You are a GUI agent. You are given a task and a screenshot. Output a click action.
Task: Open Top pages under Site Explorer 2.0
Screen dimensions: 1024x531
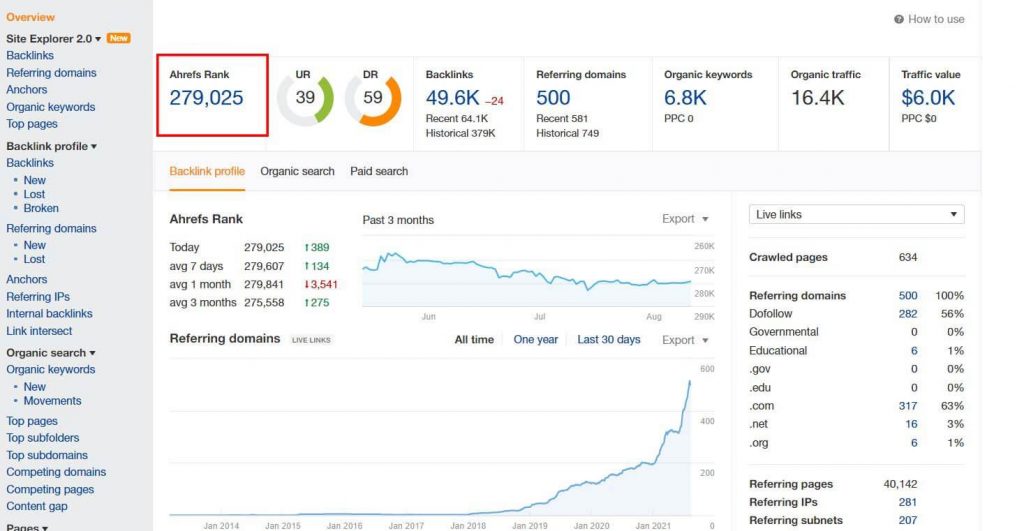[32, 123]
